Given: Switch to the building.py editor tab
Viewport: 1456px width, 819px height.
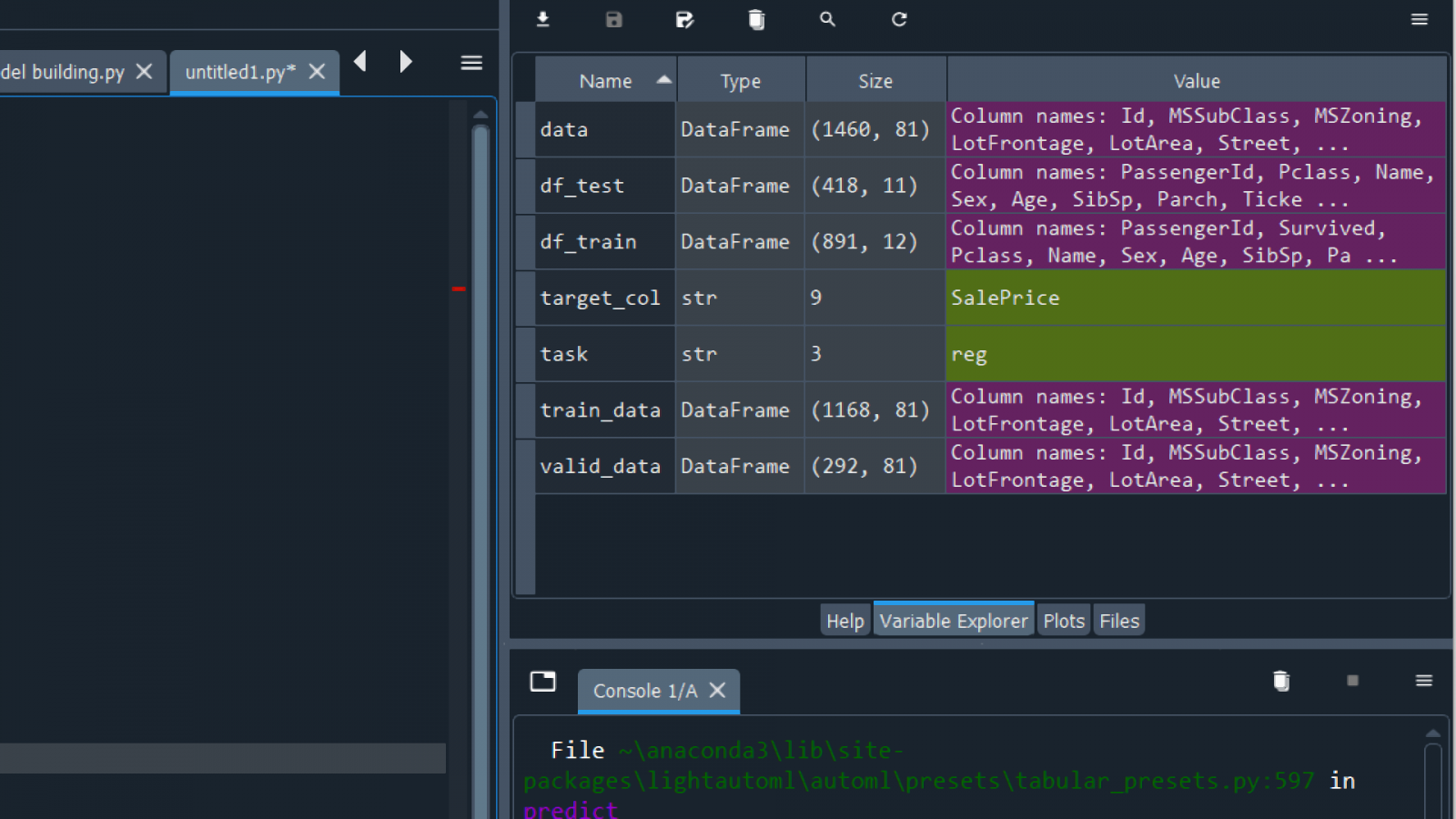Looking at the screenshot, I should pyautogui.click(x=64, y=72).
